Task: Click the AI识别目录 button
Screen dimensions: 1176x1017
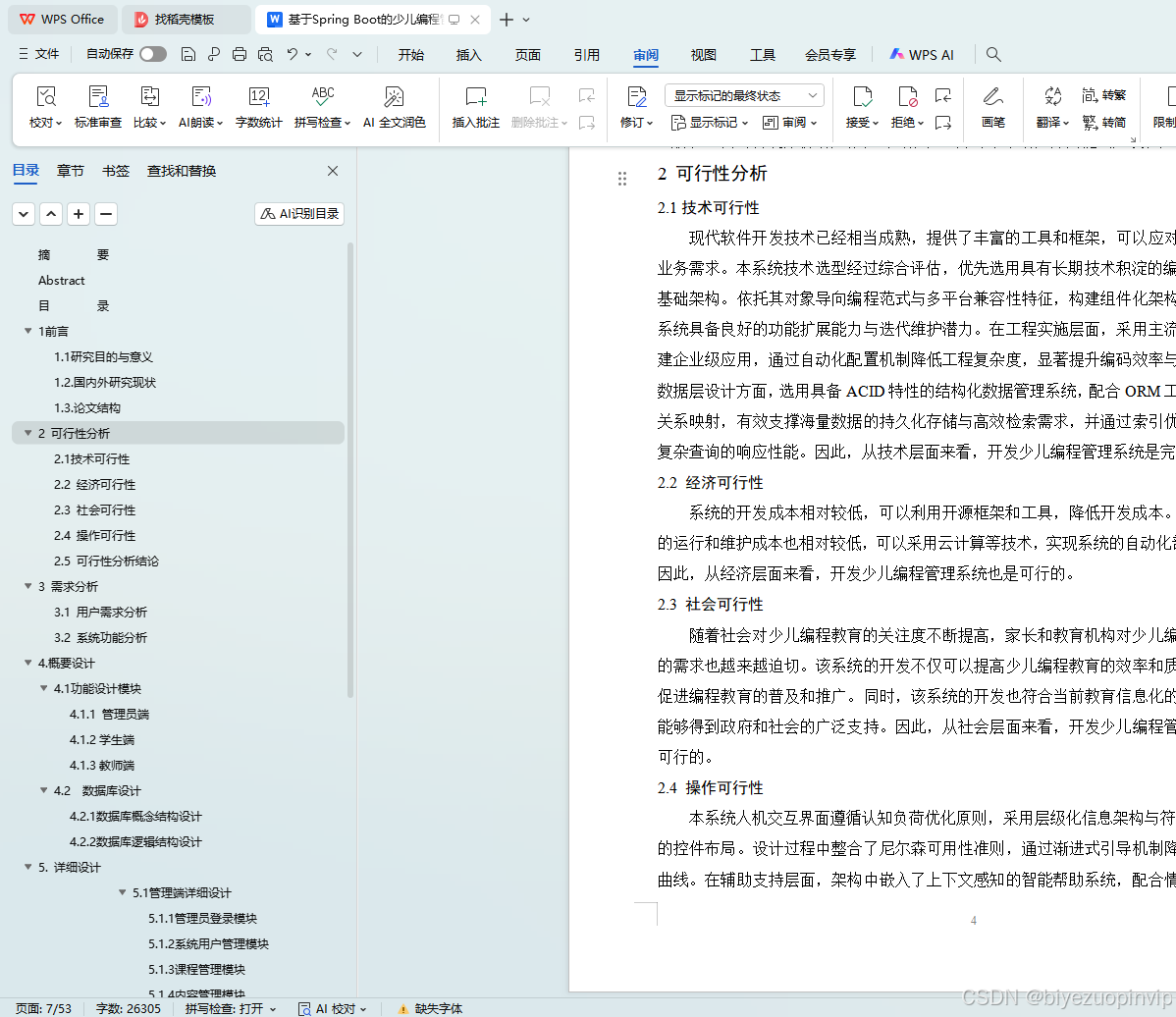Action: click(298, 213)
